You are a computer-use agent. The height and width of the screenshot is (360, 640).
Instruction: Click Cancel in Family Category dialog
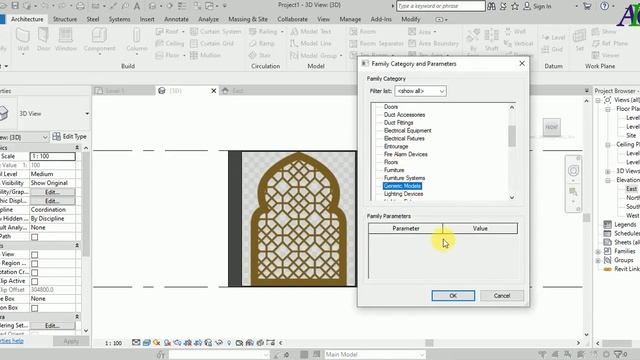click(x=502, y=296)
